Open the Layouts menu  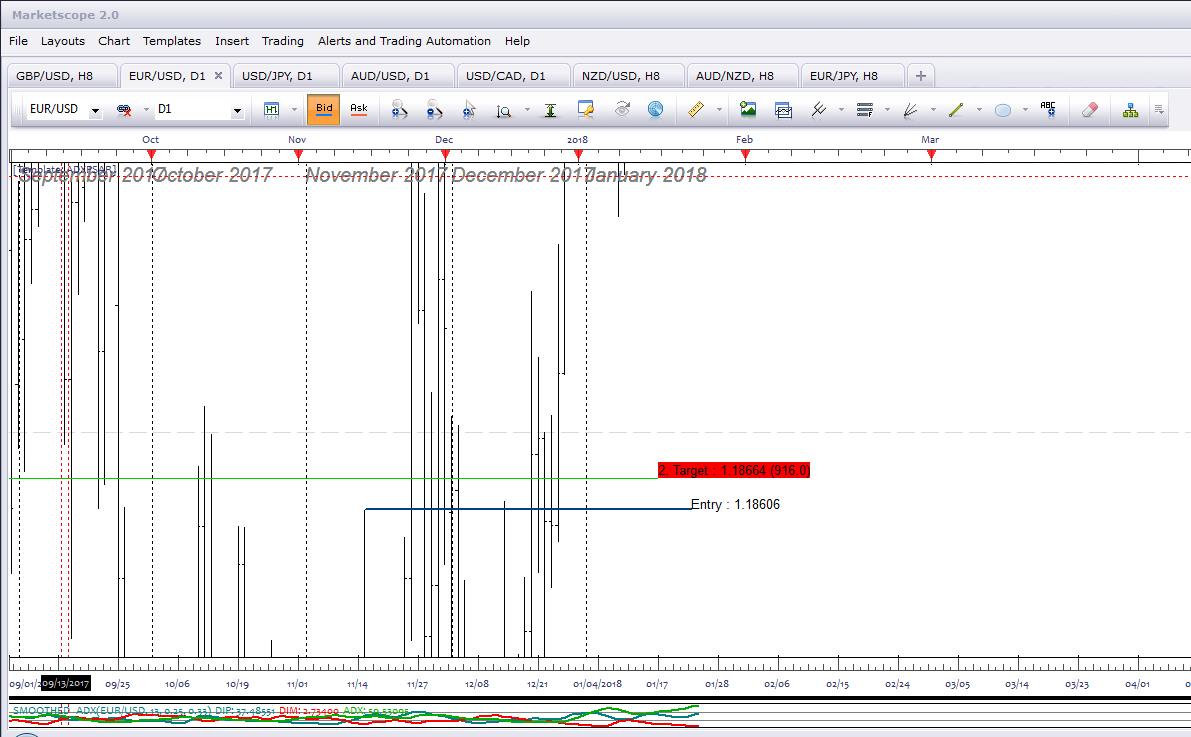click(63, 41)
